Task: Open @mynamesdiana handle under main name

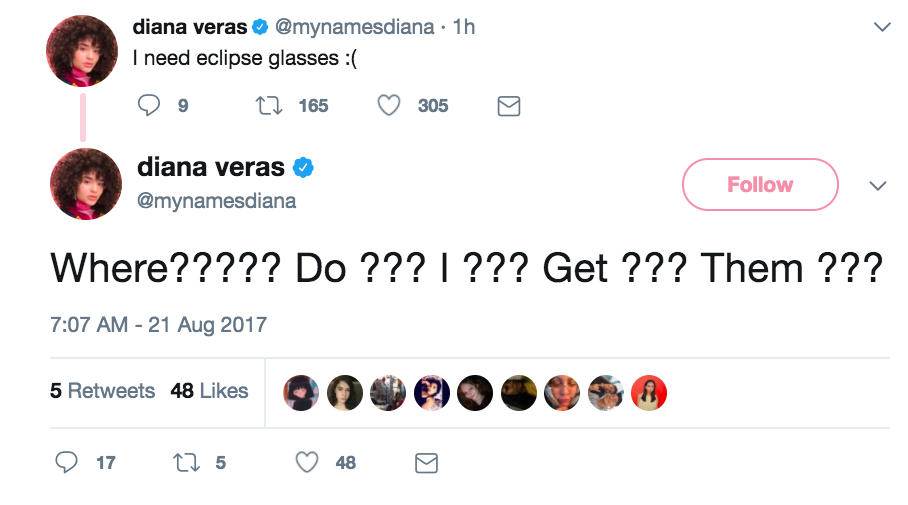Action: (216, 201)
